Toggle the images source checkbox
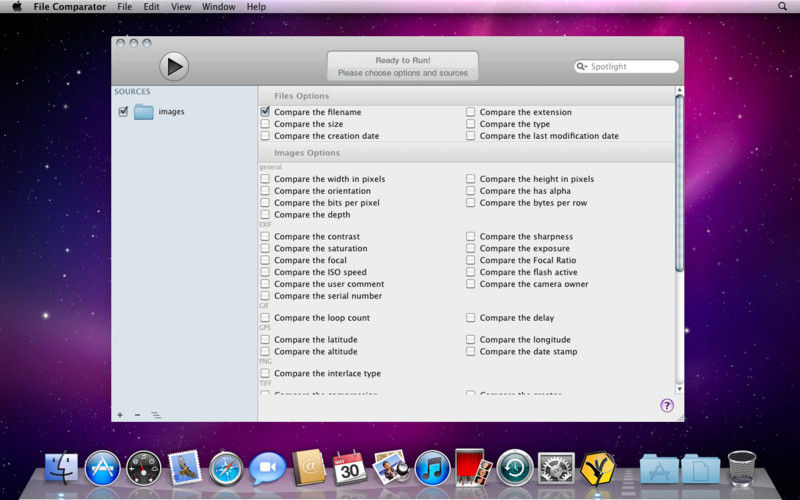 (x=123, y=112)
